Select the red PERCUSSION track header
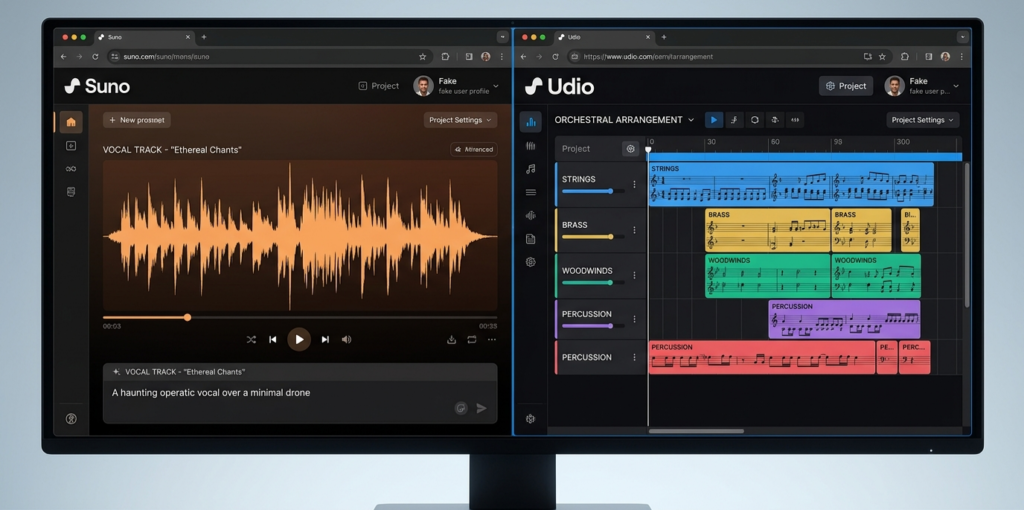Image resolution: width=1024 pixels, height=510 pixels. 600,357
